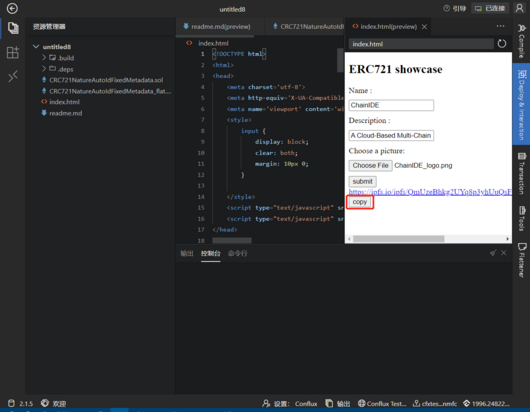Click the back arrow icon at top left

click(x=12, y=8)
